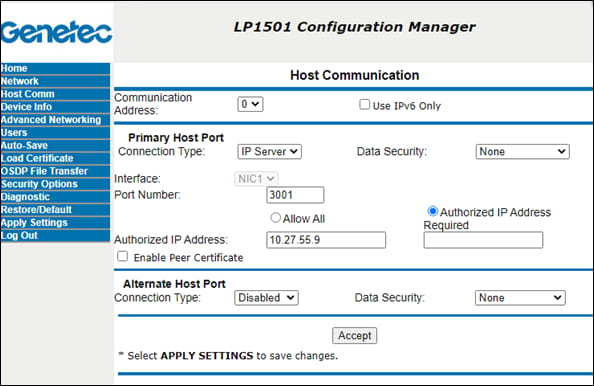This screenshot has height=386, width=594.
Task: Click Authorized IP Address field 10.27.55.9
Action: tap(326, 240)
